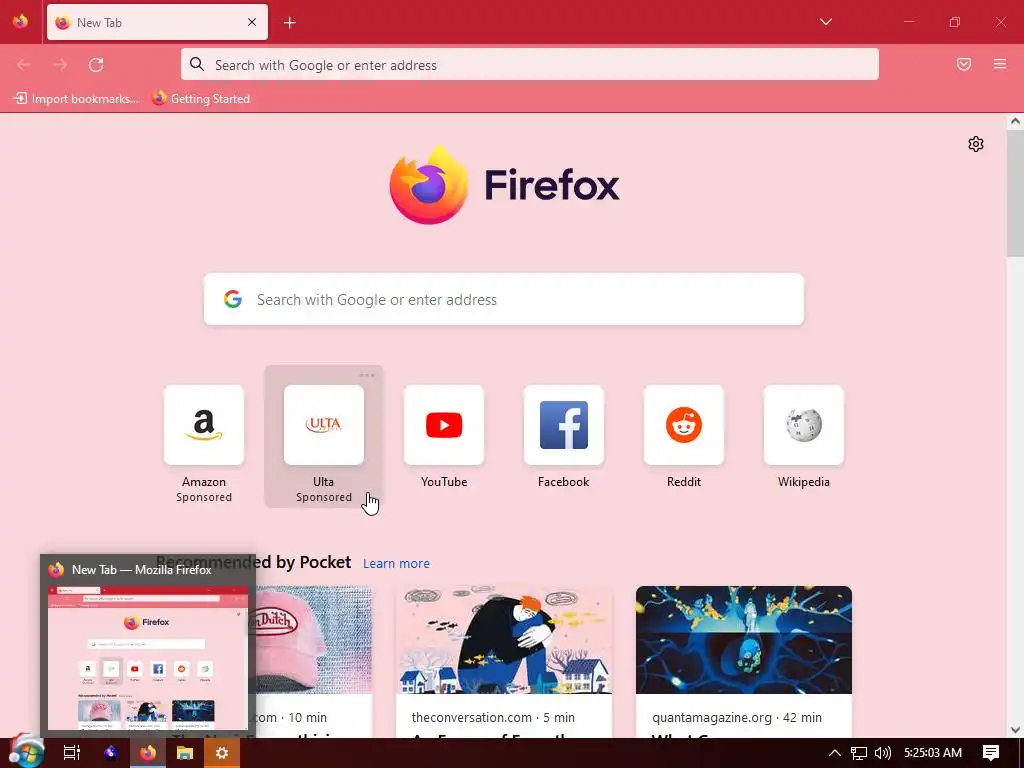Open Import bookmarks bookmark item
Screen dimensions: 1024x768
pyautogui.click(x=76, y=99)
